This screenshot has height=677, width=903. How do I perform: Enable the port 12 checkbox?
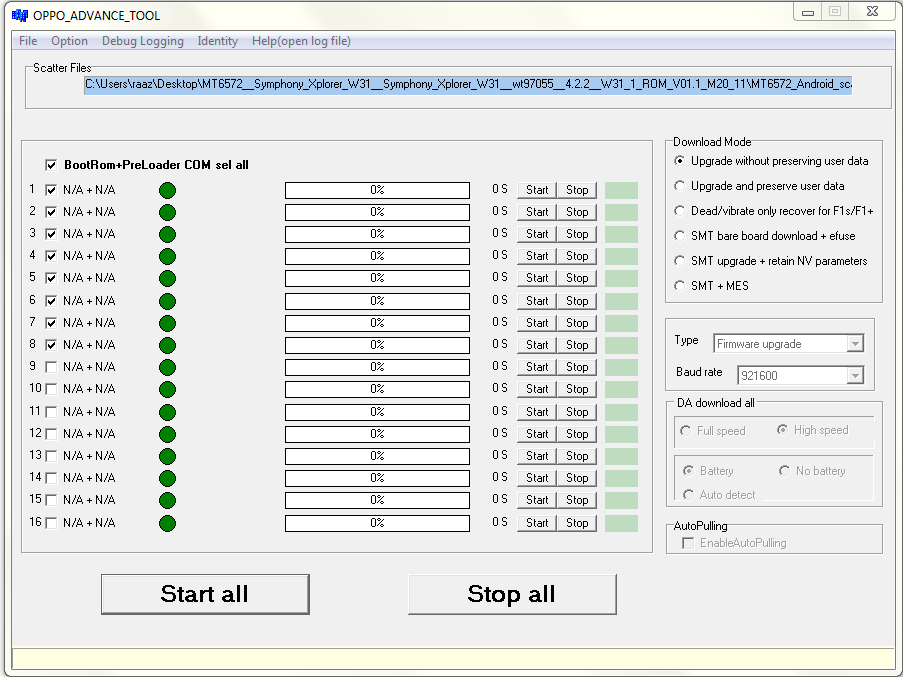(51, 433)
